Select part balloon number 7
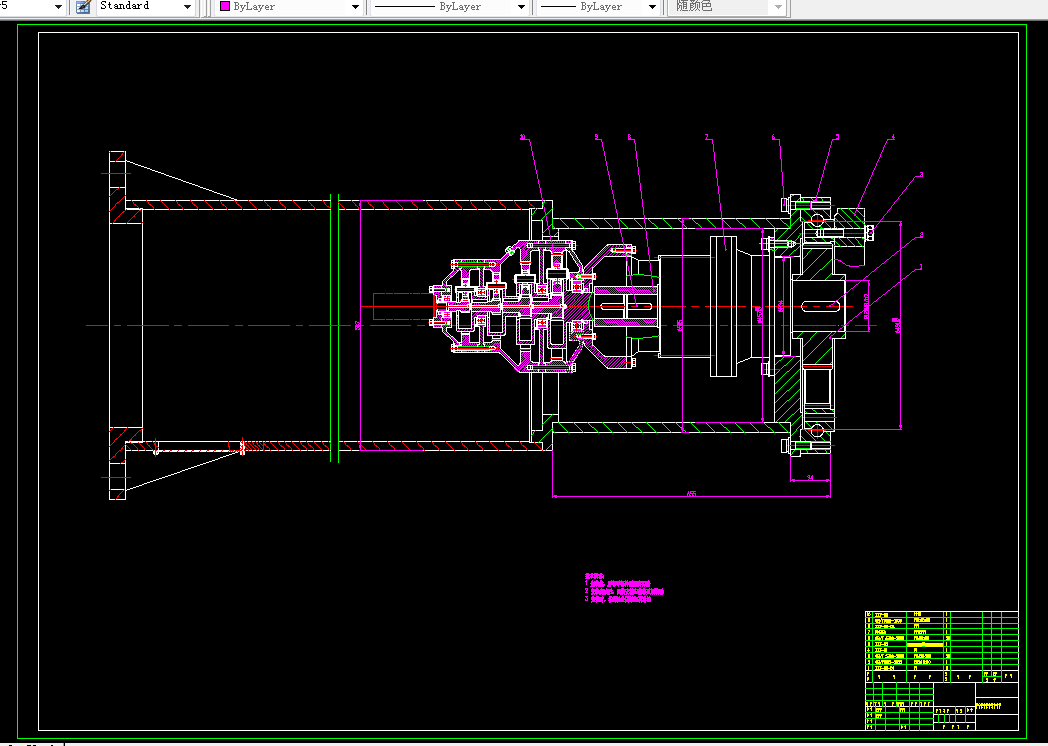Viewport: 1048px width, 746px height. tap(706, 137)
